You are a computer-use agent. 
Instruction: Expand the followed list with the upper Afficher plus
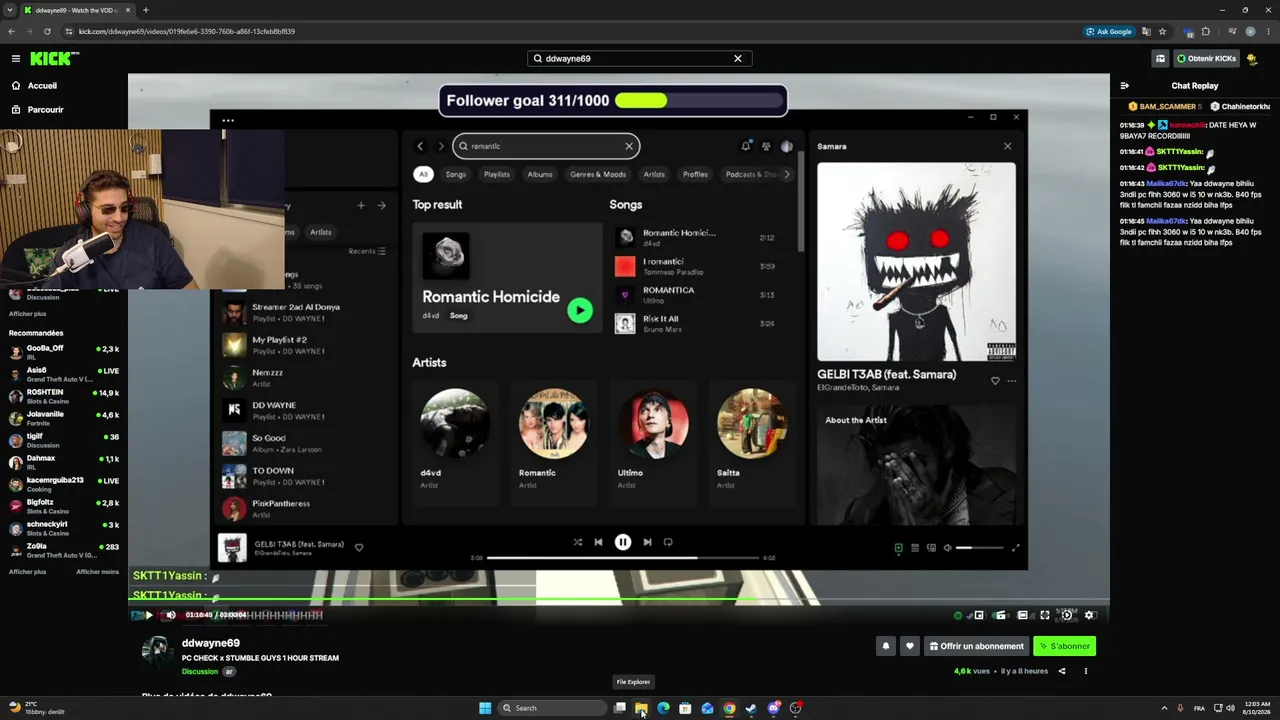pyautogui.click(x=27, y=314)
